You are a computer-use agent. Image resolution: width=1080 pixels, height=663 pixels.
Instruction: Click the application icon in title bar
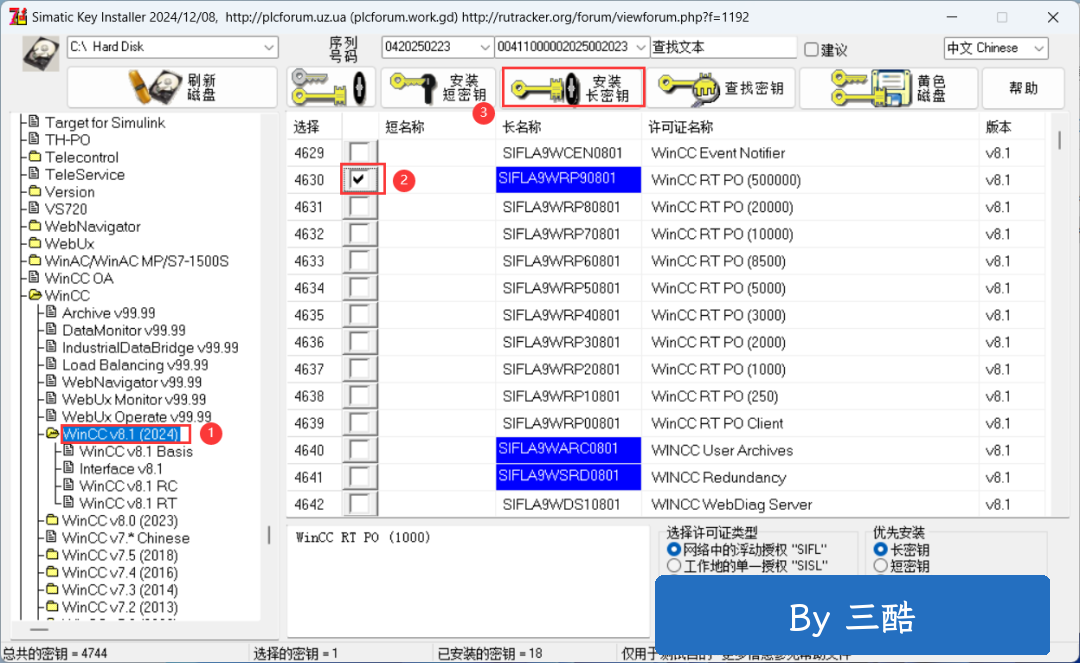coord(18,17)
